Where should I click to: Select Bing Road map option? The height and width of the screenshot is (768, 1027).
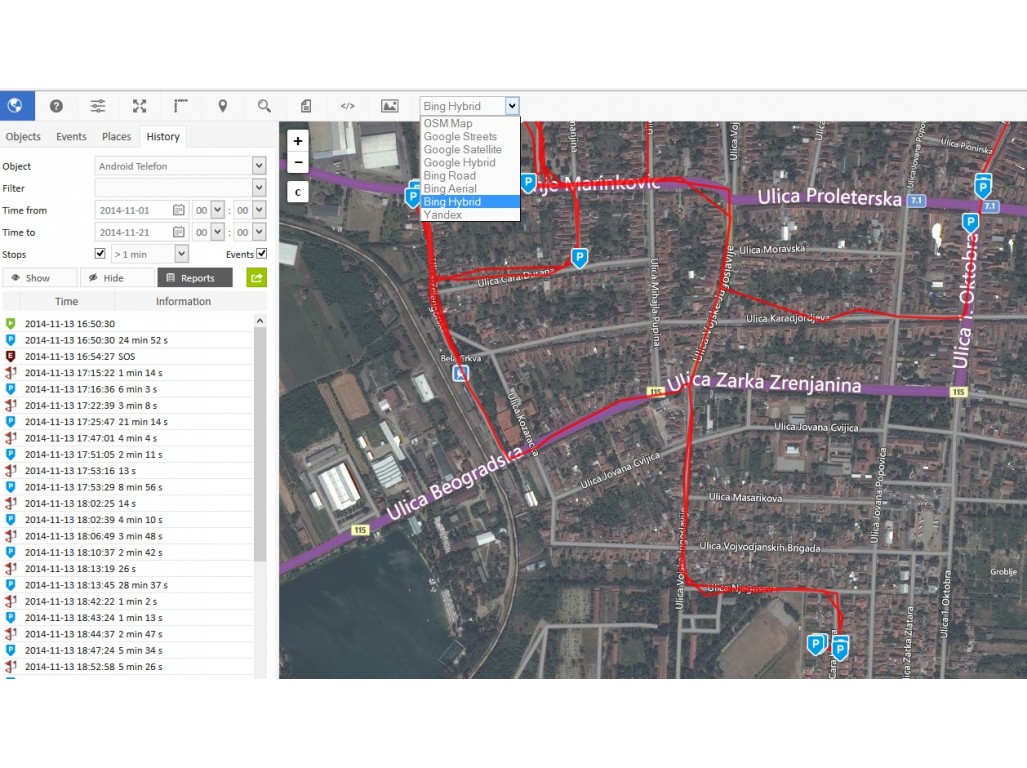(x=449, y=175)
